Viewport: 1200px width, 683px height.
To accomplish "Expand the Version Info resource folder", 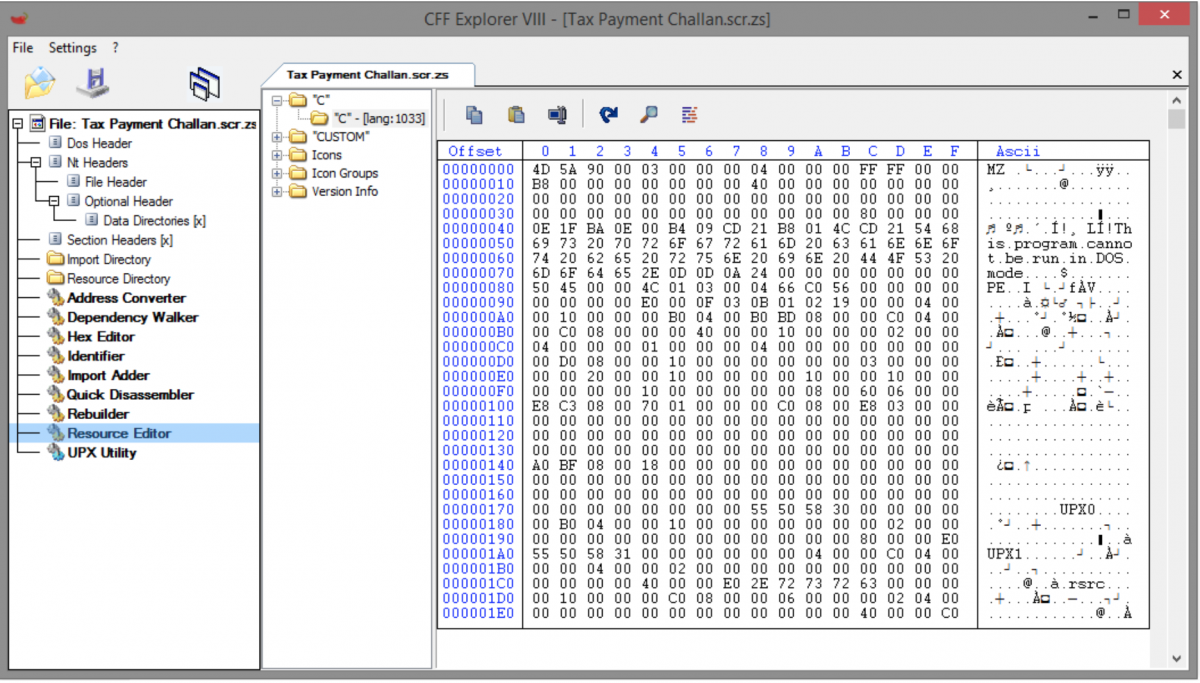I will tap(277, 192).
